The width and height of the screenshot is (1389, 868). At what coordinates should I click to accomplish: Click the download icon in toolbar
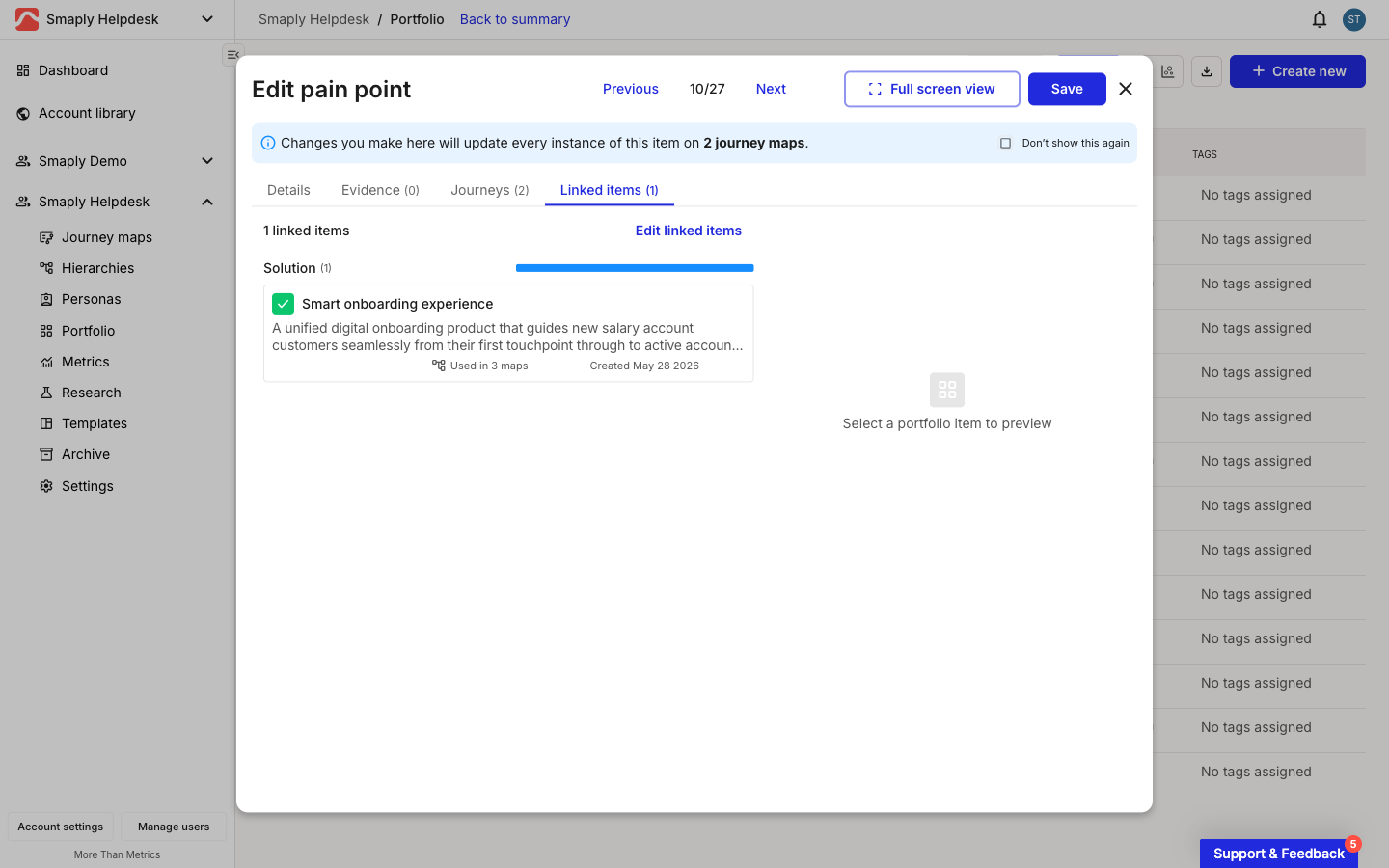pyautogui.click(x=1207, y=71)
